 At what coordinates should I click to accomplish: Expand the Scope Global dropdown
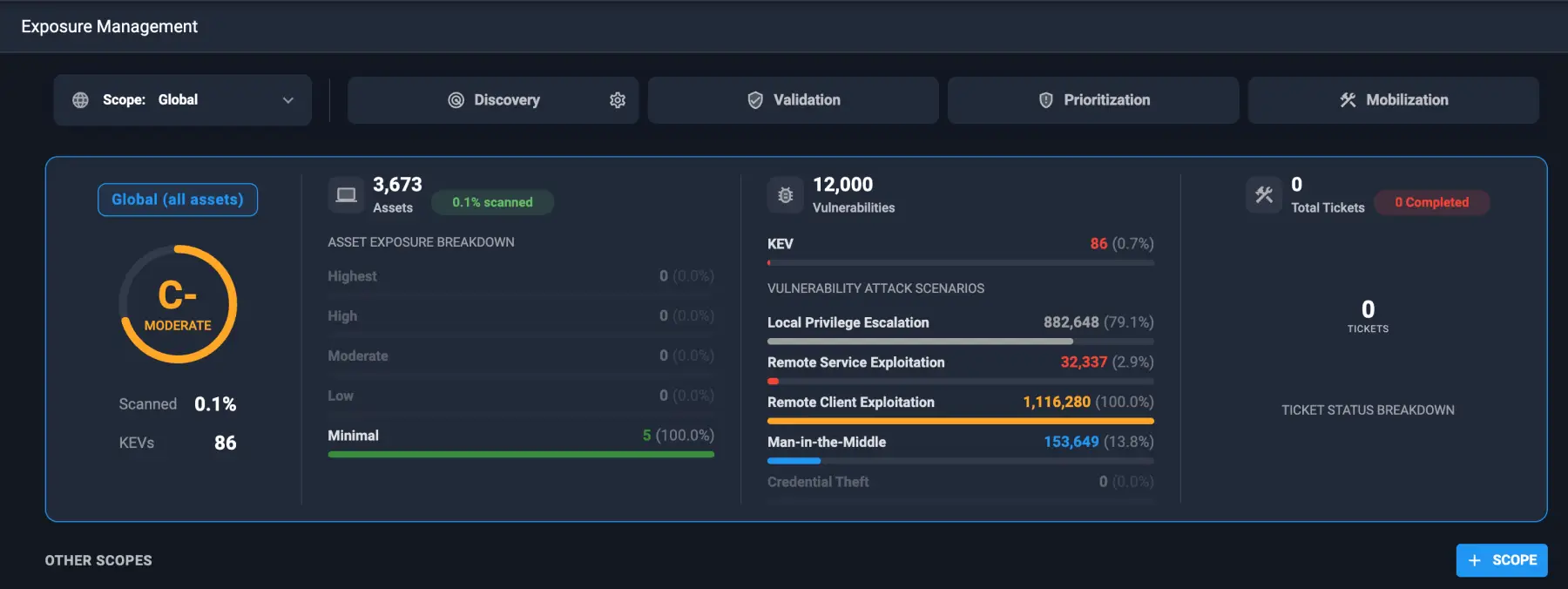pyautogui.click(x=183, y=100)
